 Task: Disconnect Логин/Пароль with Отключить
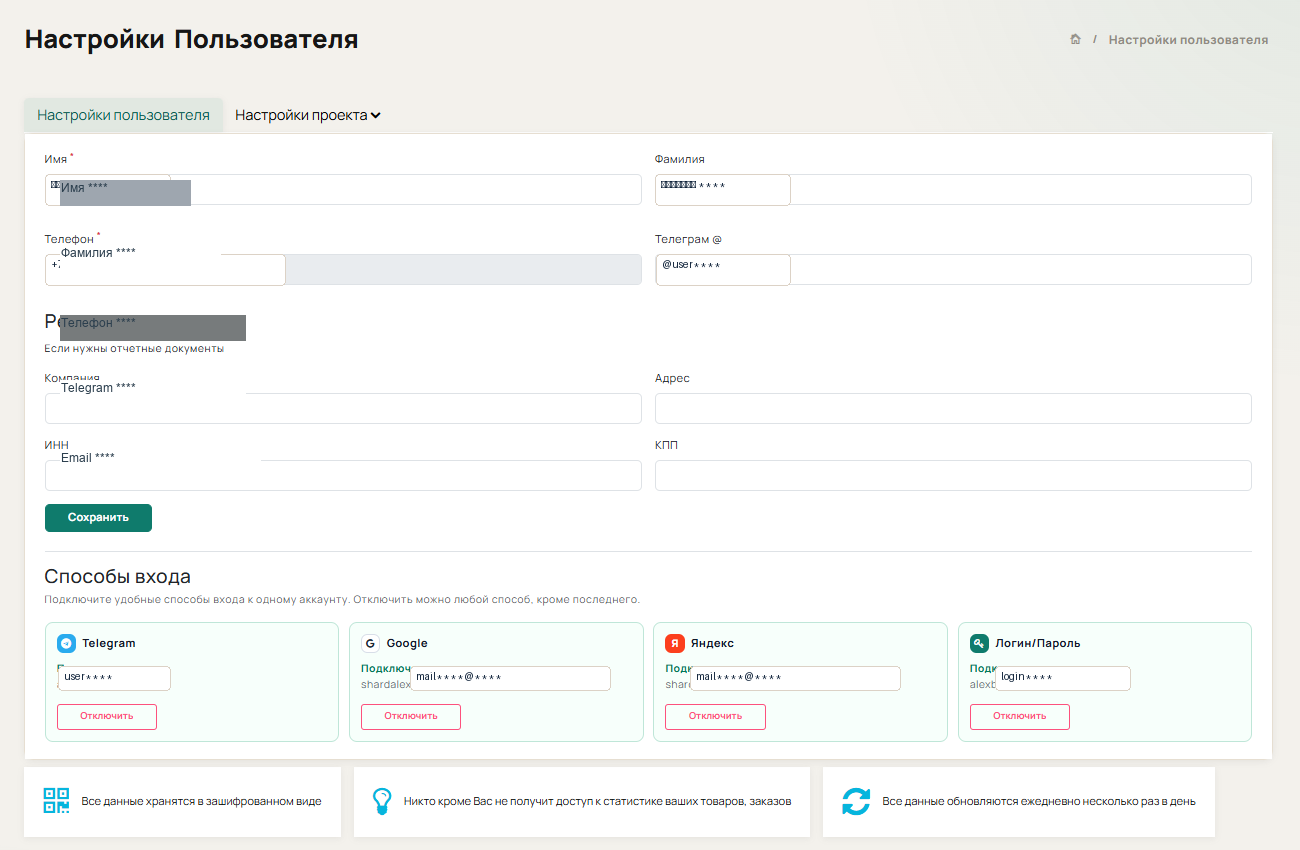pos(1020,717)
